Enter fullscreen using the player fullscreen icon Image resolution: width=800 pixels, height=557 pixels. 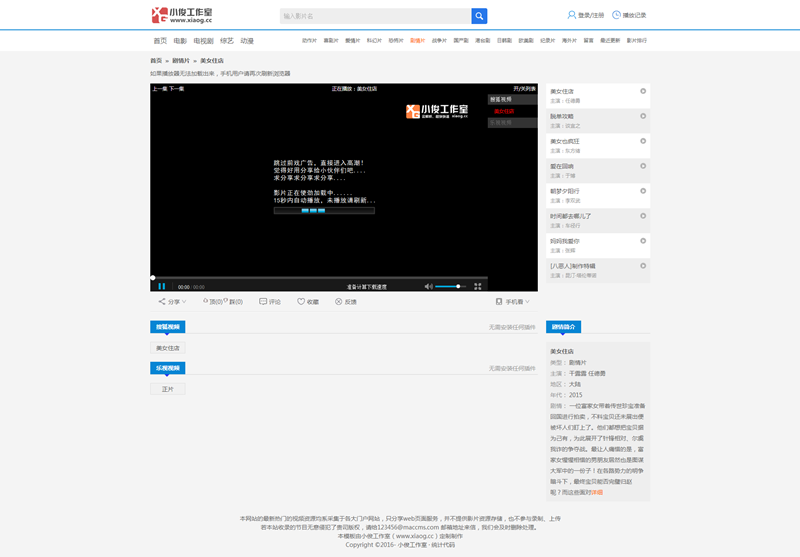[x=478, y=286]
